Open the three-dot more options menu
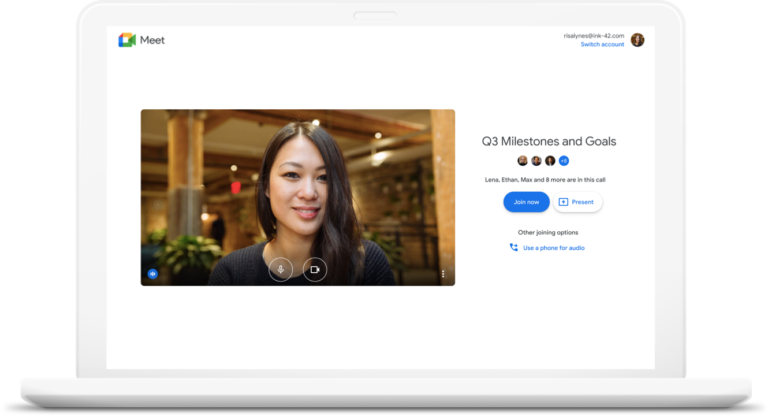768x416 pixels. pyautogui.click(x=443, y=273)
